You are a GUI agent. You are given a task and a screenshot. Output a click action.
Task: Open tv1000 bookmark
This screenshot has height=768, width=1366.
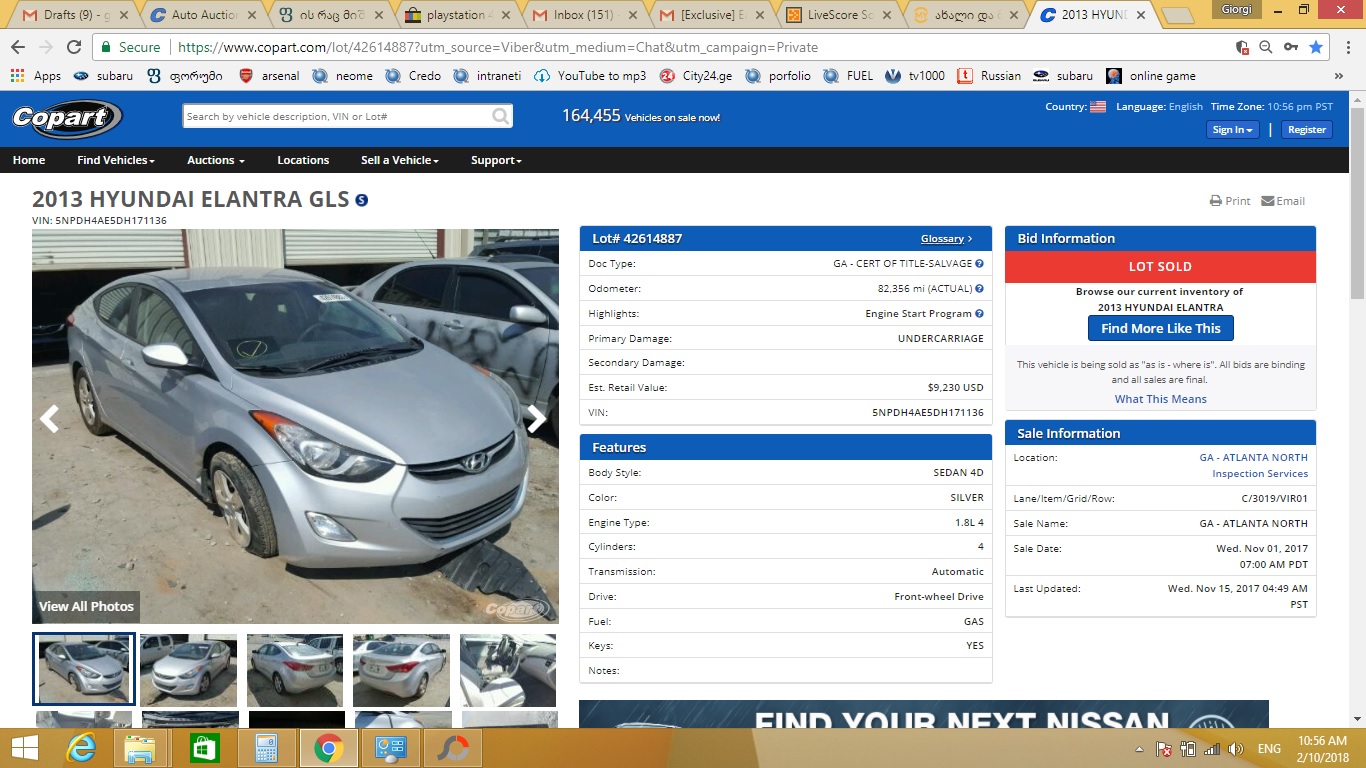tap(916, 76)
